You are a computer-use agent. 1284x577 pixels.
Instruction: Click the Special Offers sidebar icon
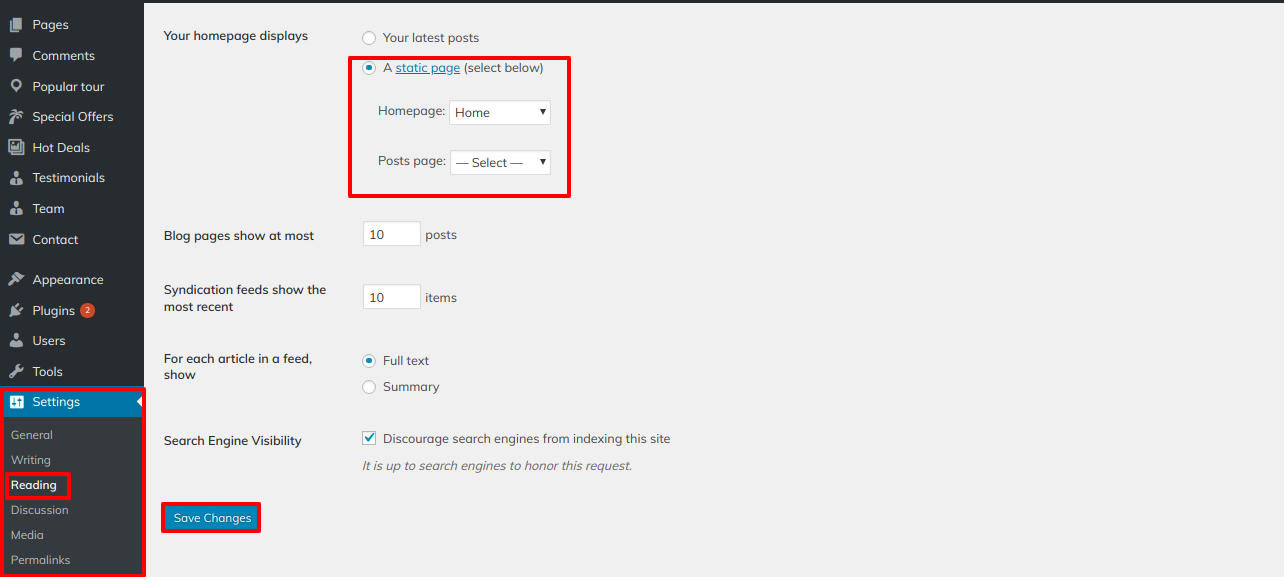pos(16,116)
